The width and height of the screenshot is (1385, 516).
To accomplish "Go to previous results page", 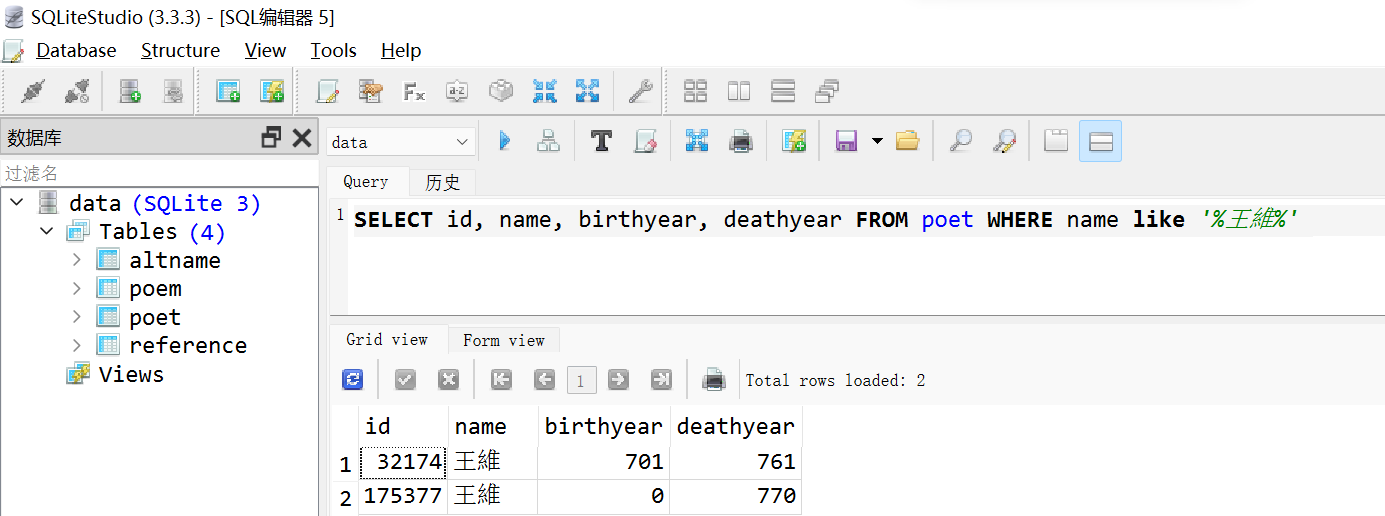I will tap(544, 380).
